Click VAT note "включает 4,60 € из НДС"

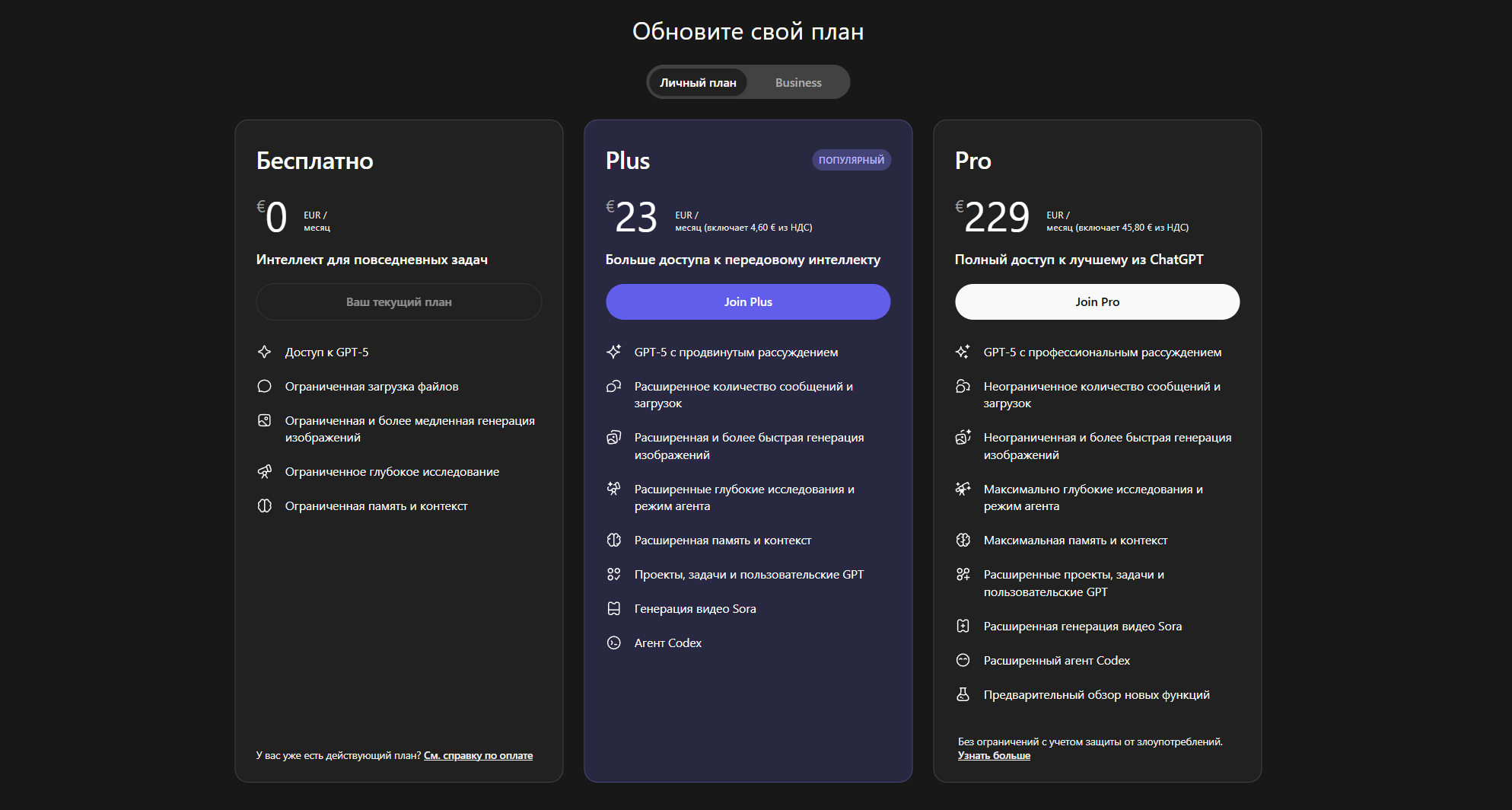[x=758, y=228]
